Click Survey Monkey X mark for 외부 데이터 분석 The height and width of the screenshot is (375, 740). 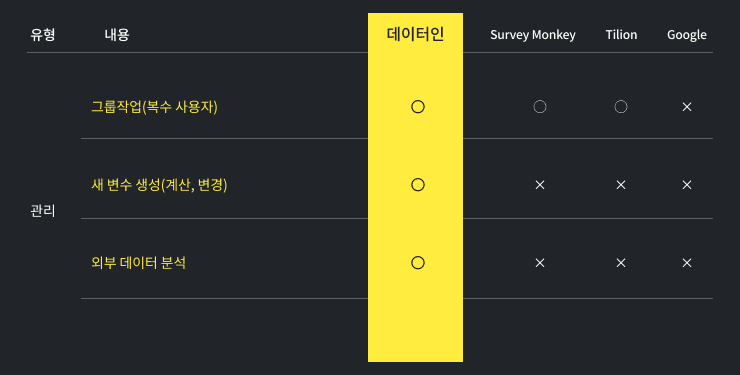(540, 263)
